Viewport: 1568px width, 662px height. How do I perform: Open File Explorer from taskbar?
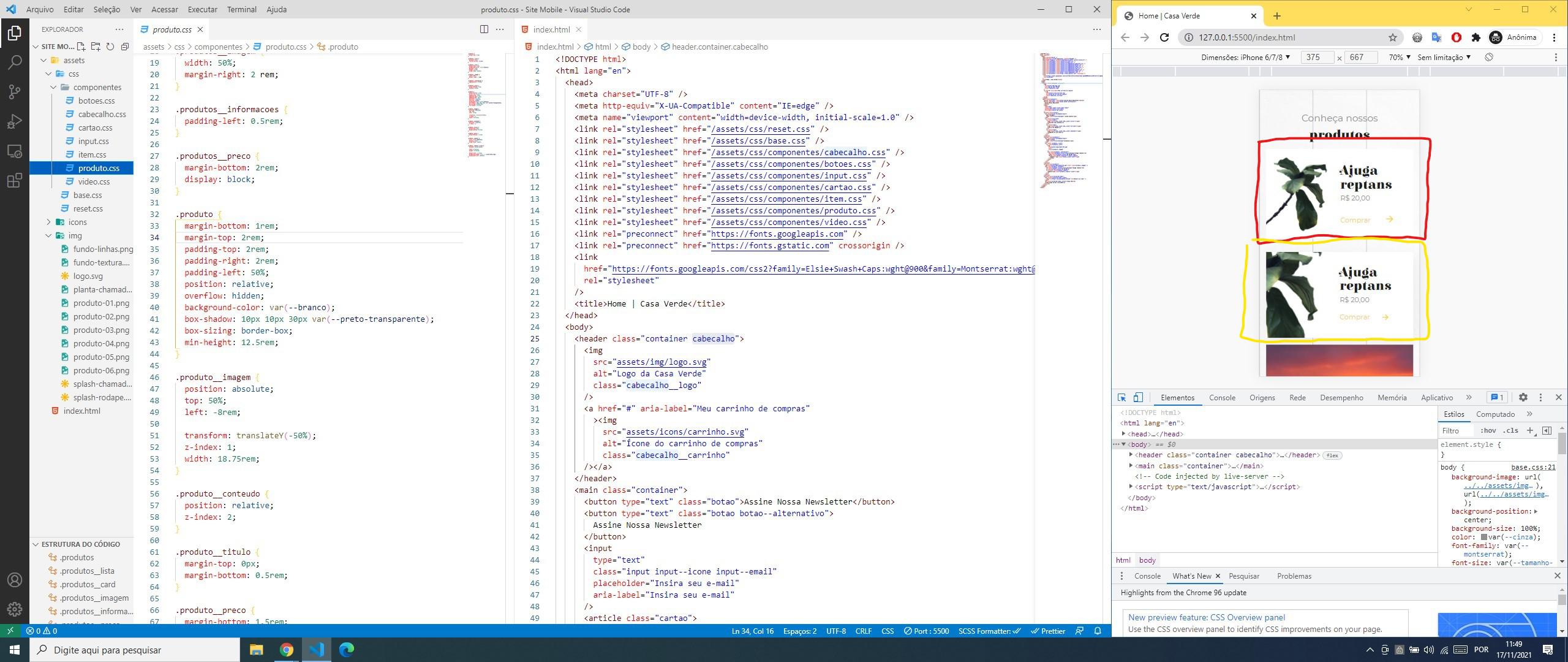click(x=256, y=649)
